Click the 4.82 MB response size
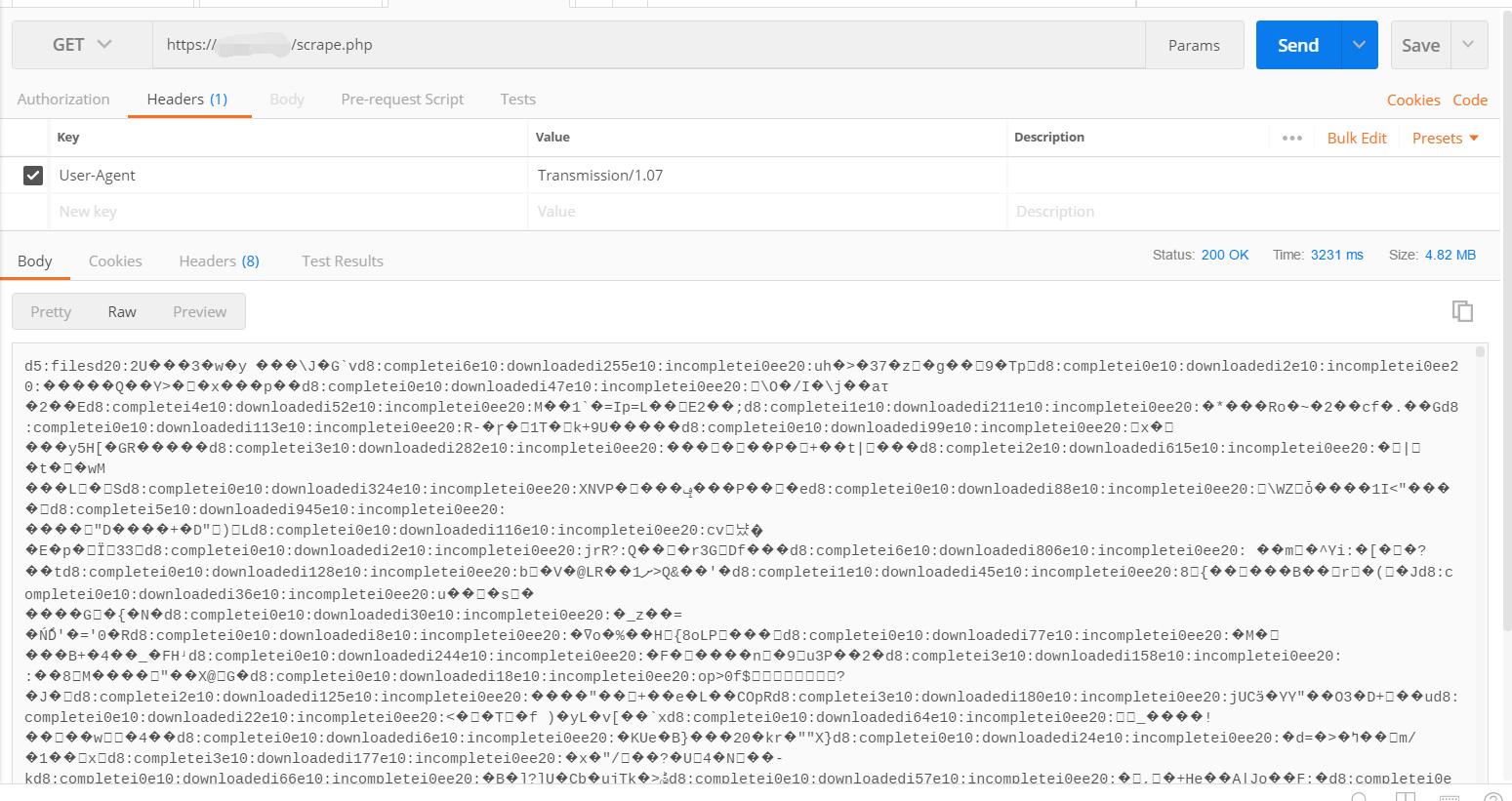This screenshot has height=801, width=1512. coord(1451,255)
